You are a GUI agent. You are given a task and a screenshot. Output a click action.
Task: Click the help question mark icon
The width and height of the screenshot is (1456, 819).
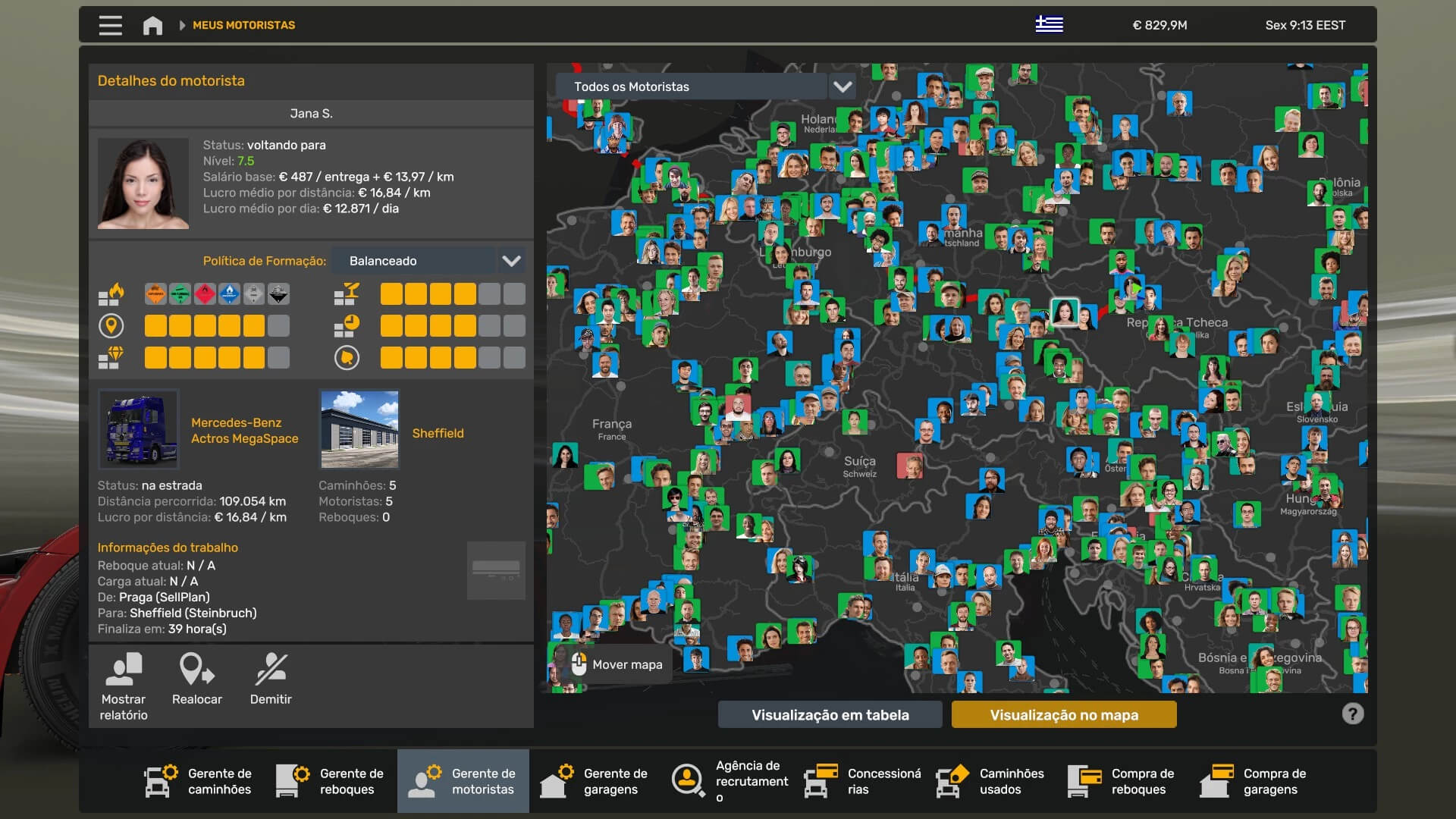click(x=1352, y=714)
